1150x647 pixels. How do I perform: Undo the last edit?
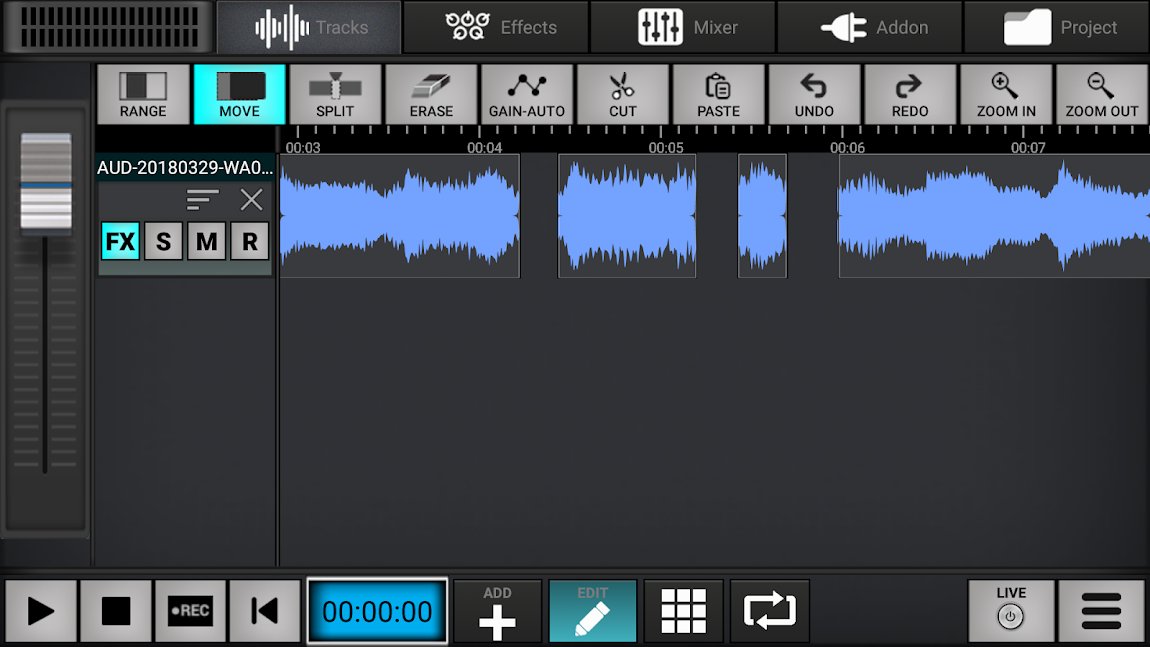814,93
